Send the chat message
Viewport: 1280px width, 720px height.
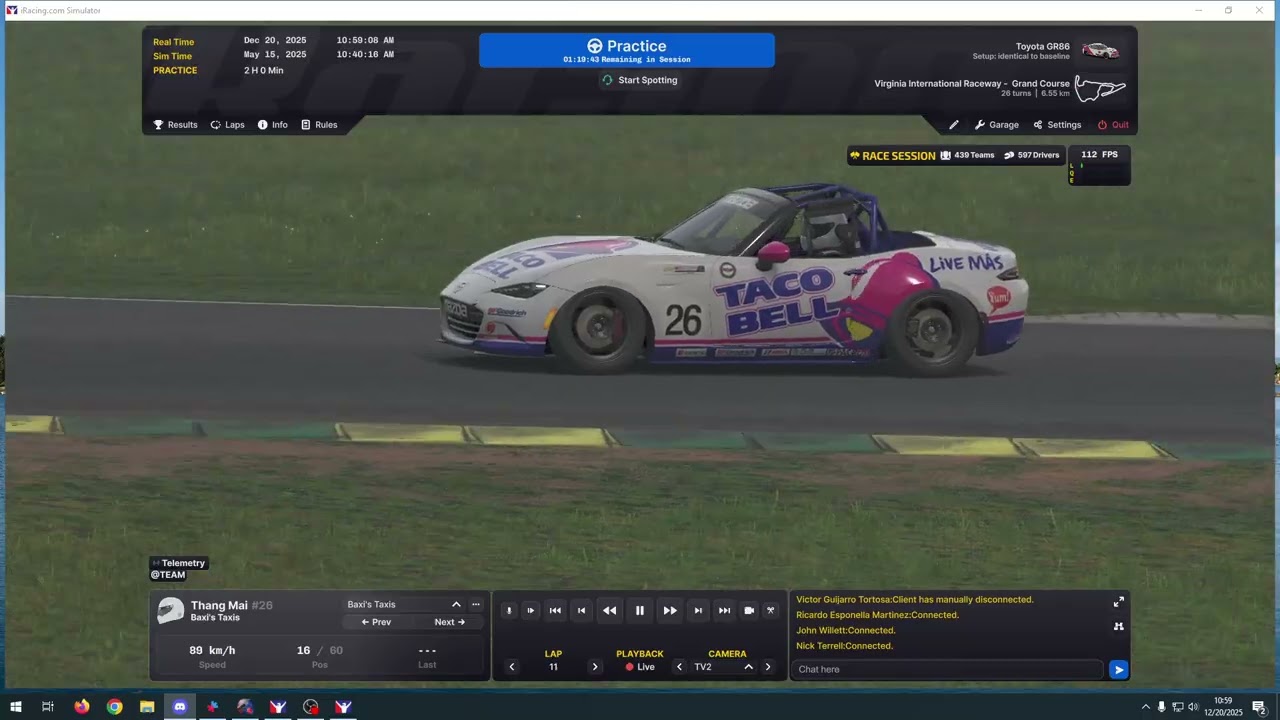1119,669
